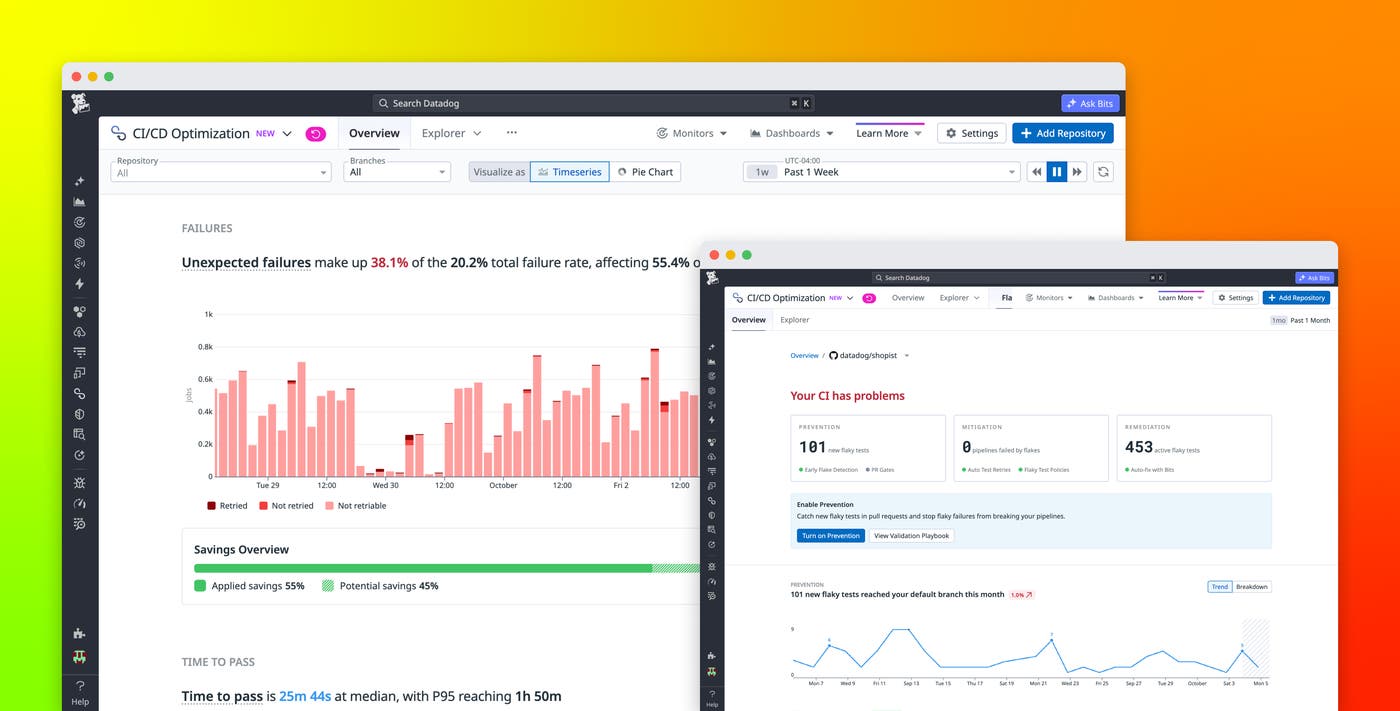Select the Trend view toggle
Viewport: 1400px width, 711px height.
coord(1220,587)
